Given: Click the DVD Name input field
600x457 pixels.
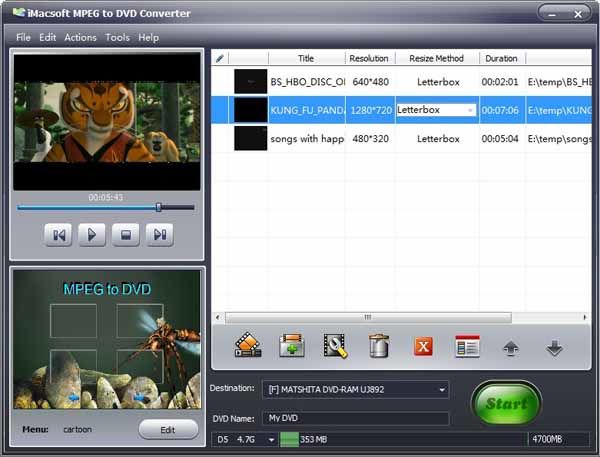Looking at the screenshot, I should (x=355, y=418).
